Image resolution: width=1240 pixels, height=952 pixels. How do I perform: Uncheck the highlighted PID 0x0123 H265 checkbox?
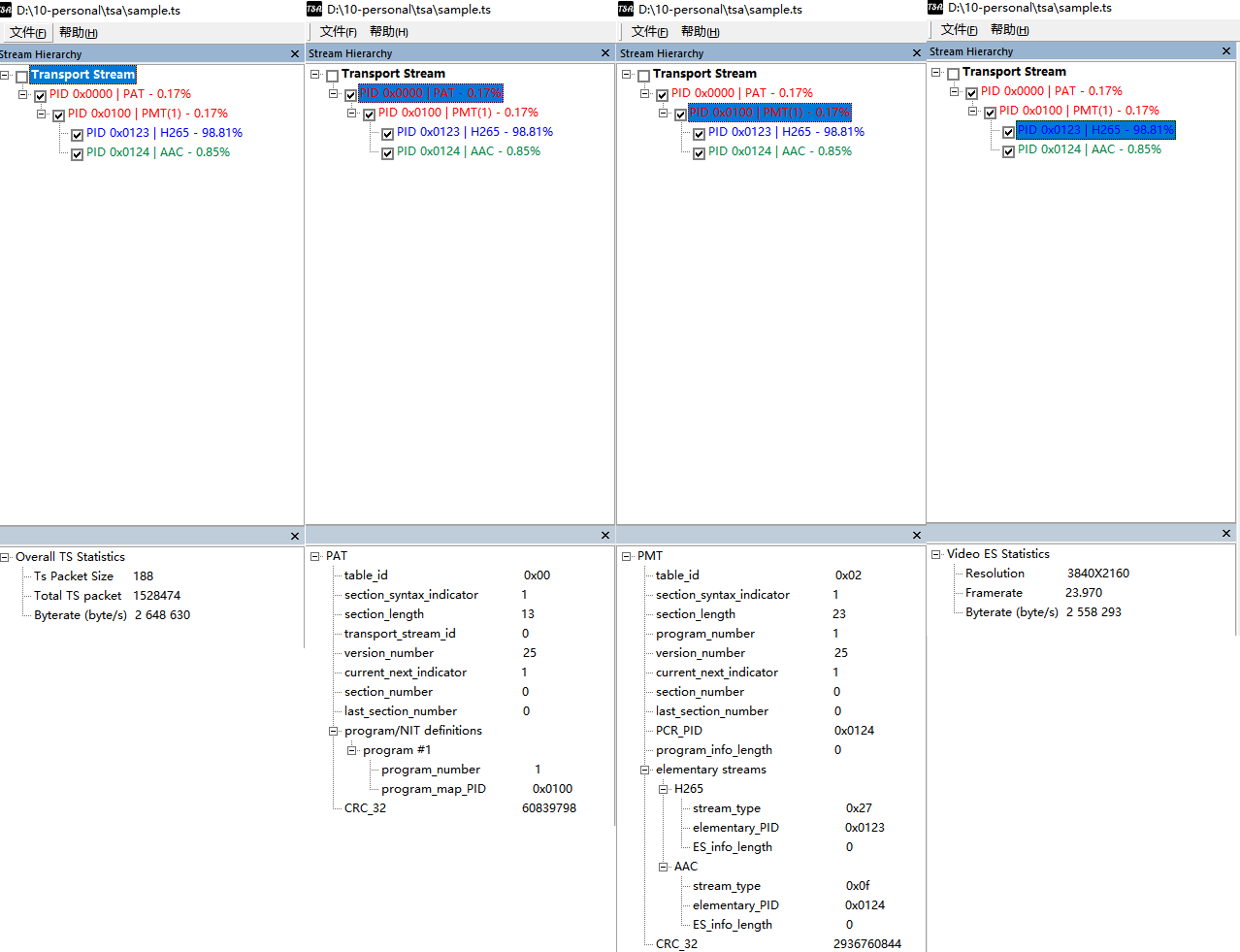(x=1009, y=130)
